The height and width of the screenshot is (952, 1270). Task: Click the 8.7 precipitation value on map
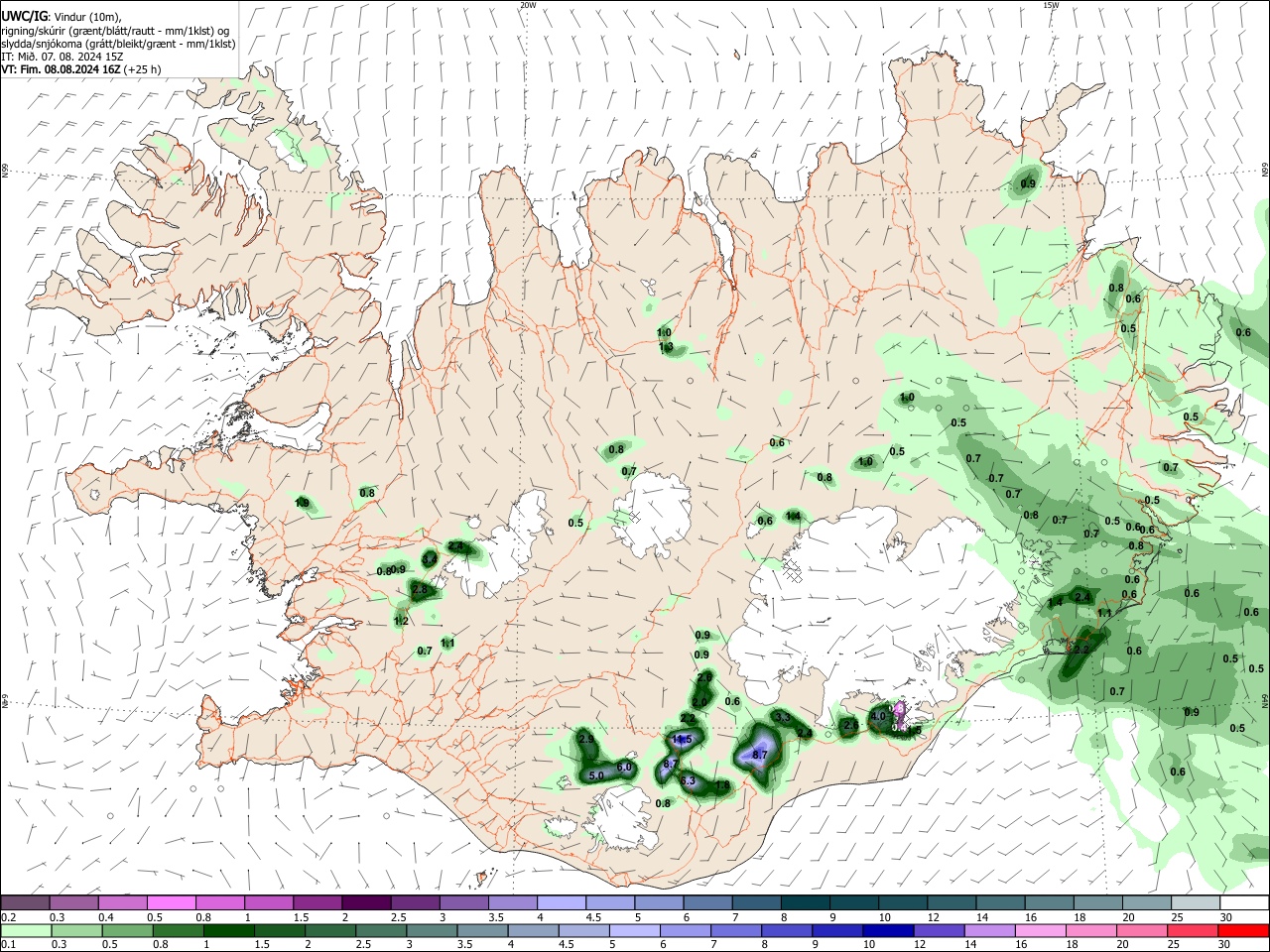coord(761,755)
